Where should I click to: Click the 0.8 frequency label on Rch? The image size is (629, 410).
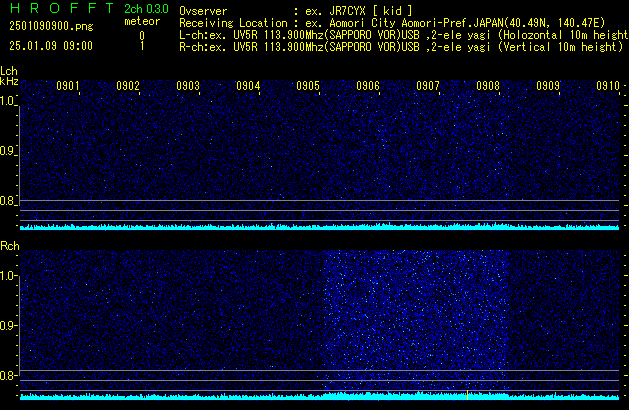click(x=7, y=376)
